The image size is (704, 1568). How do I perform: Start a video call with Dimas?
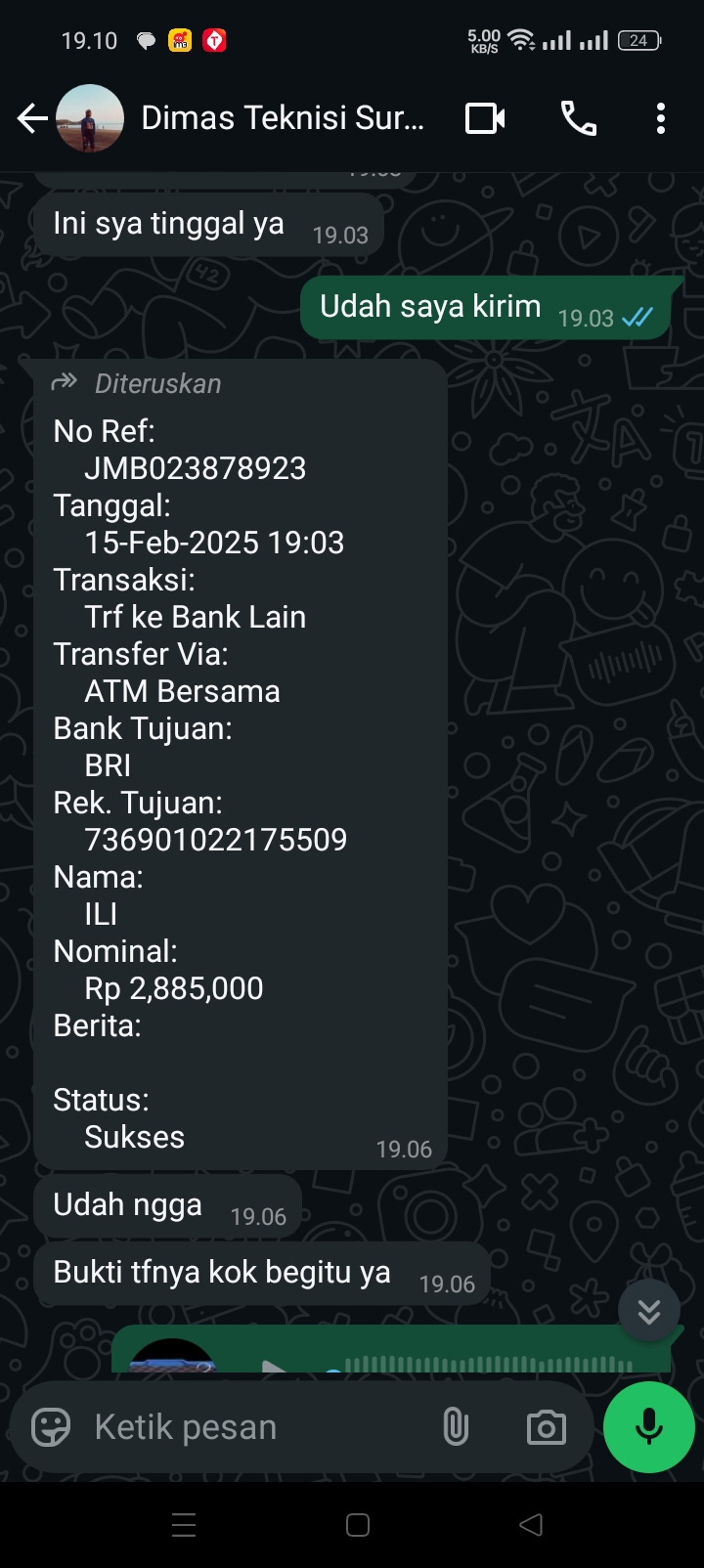(x=485, y=119)
